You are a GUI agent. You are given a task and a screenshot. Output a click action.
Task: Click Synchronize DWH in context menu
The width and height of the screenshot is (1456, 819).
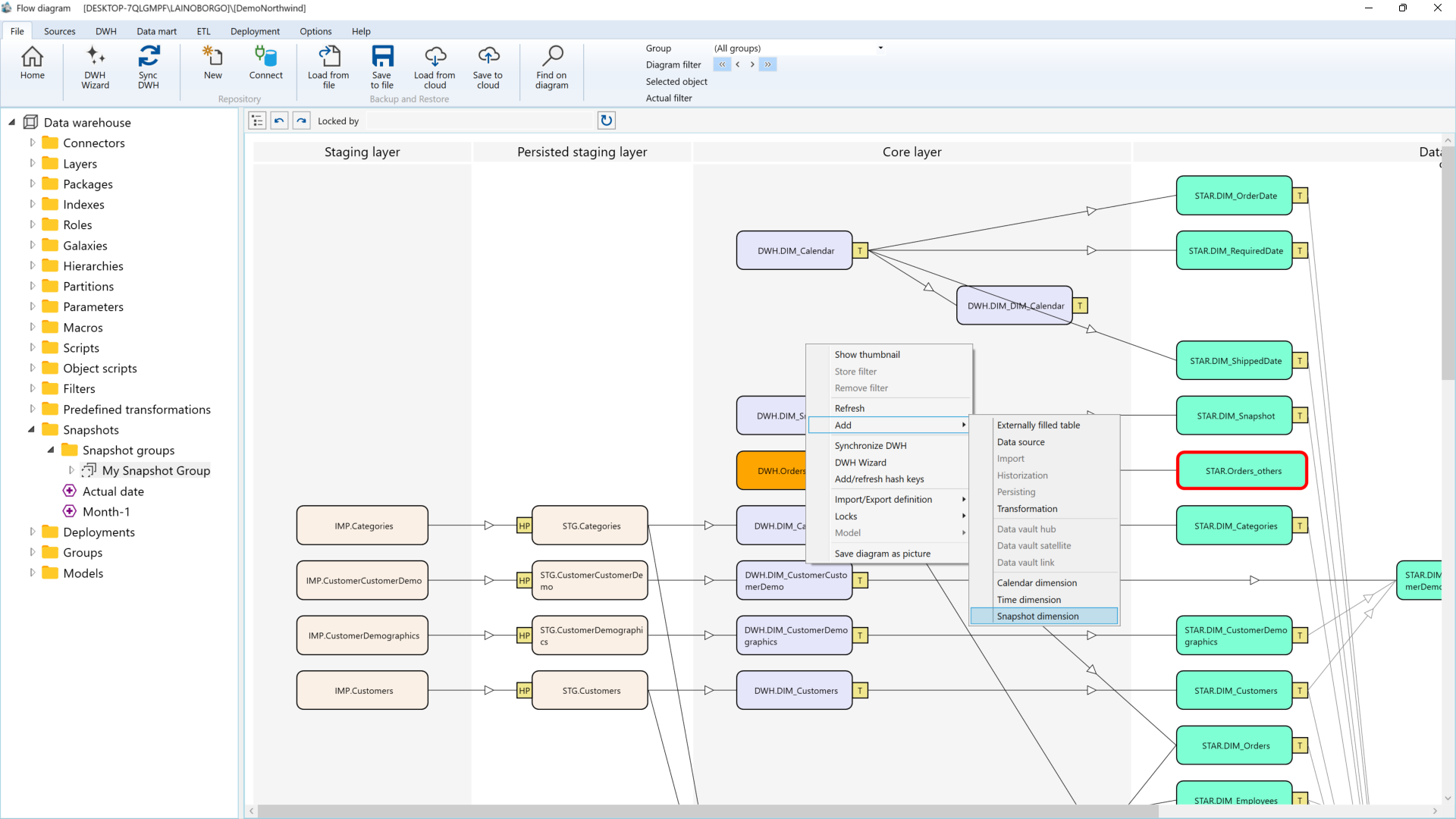pyautogui.click(x=889, y=445)
